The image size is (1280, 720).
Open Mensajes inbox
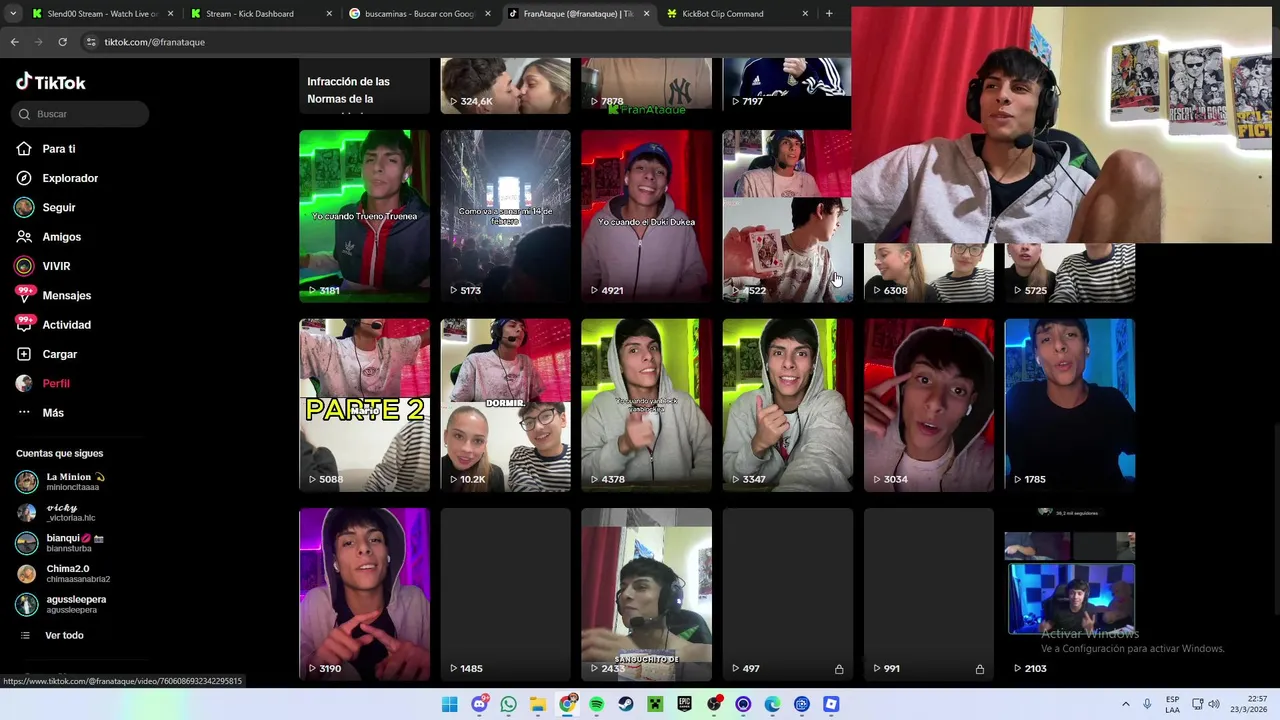pyautogui.click(x=66, y=295)
